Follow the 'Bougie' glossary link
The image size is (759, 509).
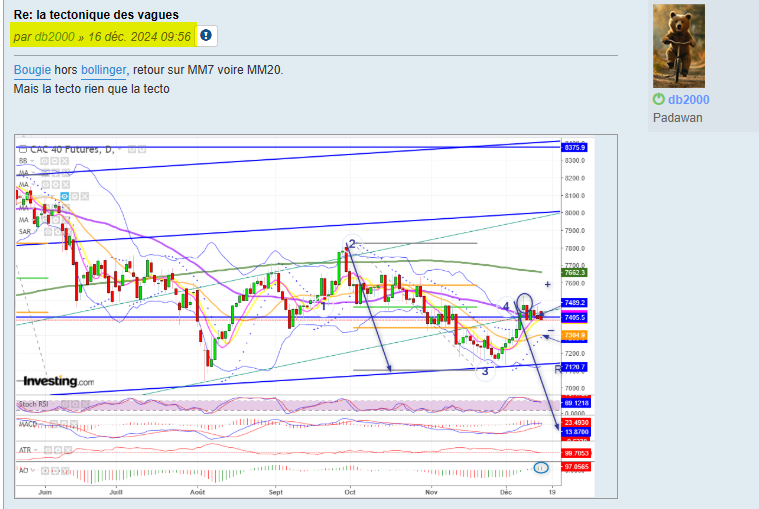coord(32,70)
